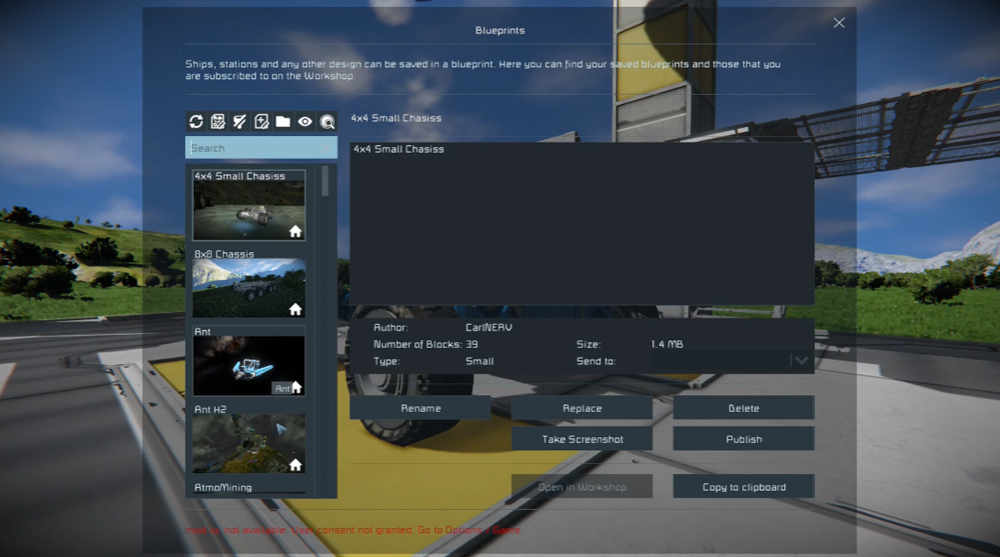Click the document with lightning bolt icon
This screenshot has height=557, width=1000.
pos(262,122)
